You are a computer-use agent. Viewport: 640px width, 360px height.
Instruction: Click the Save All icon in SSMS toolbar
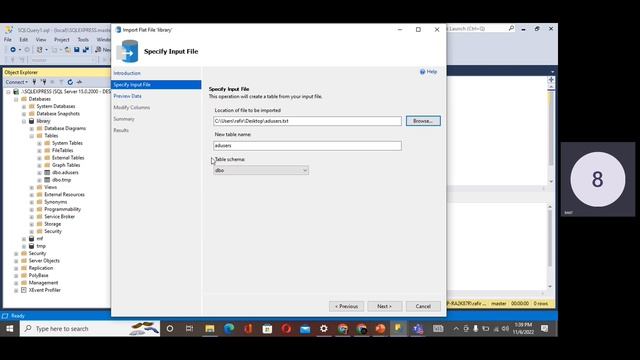click(86, 50)
